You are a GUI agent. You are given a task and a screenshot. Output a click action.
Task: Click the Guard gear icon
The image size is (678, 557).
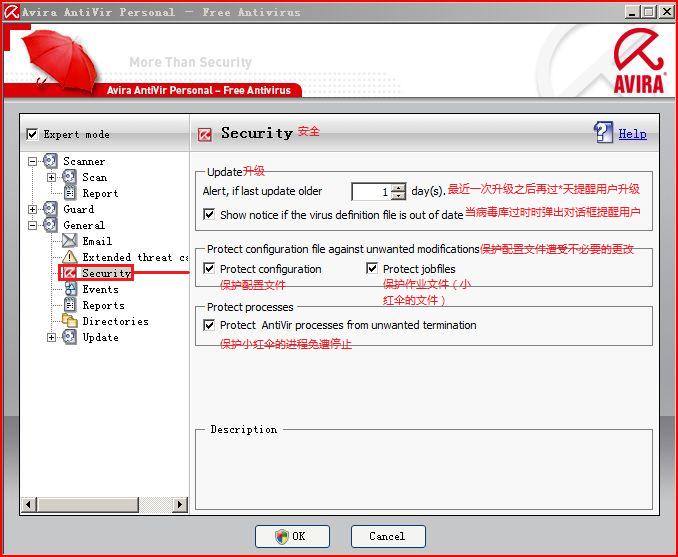coord(50,209)
